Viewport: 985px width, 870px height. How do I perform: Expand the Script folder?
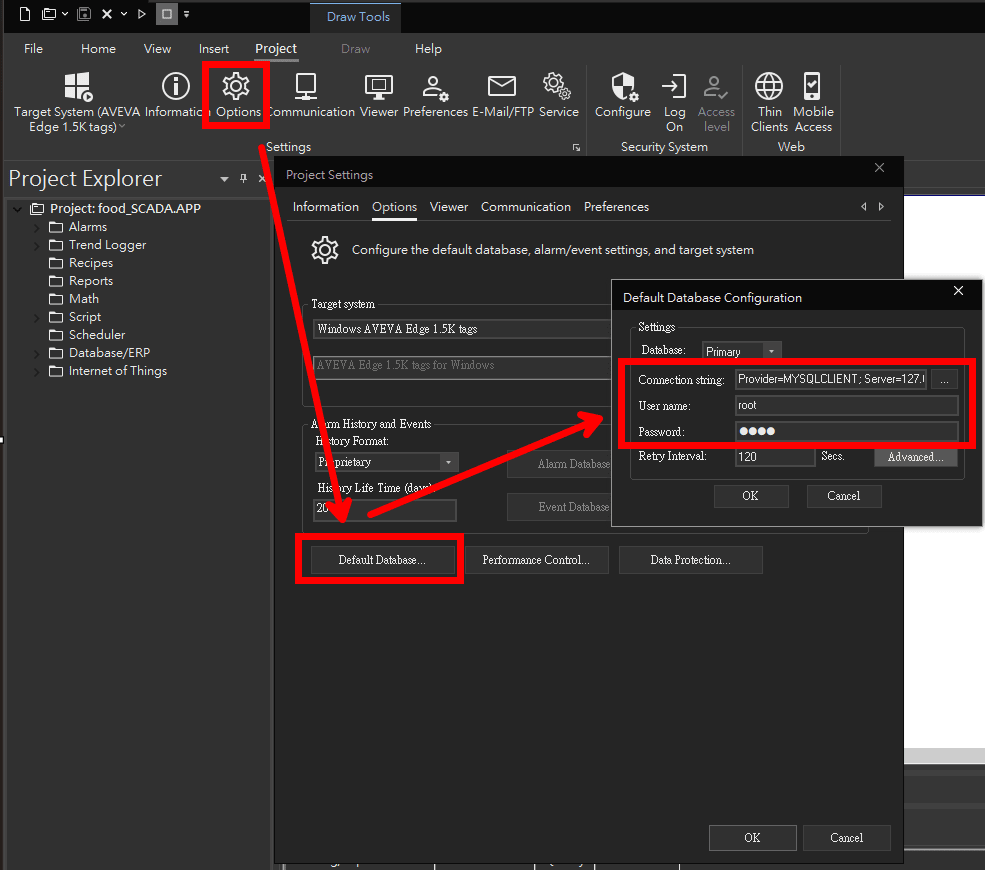(x=36, y=318)
